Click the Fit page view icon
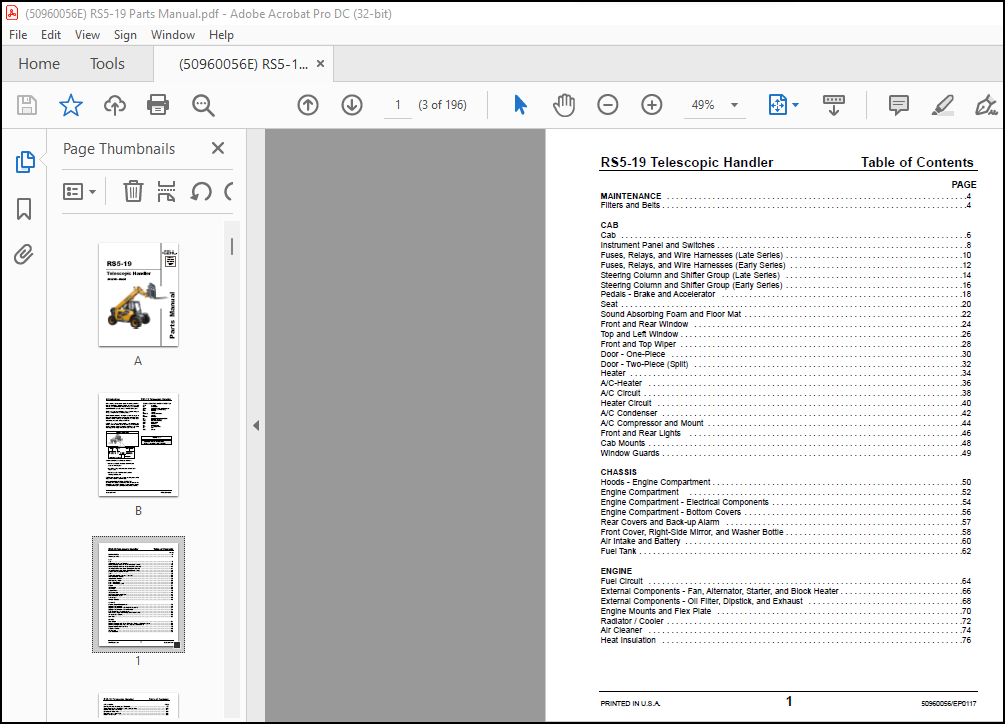 [777, 104]
